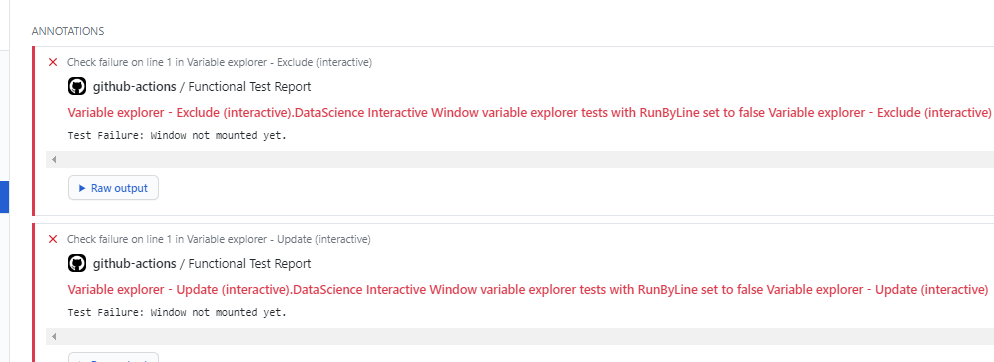Image resolution: width=994 pixels, height=362 pixels.
Task: Click the red X failure icon for Exclude annotation
Action: pos(53,62)
